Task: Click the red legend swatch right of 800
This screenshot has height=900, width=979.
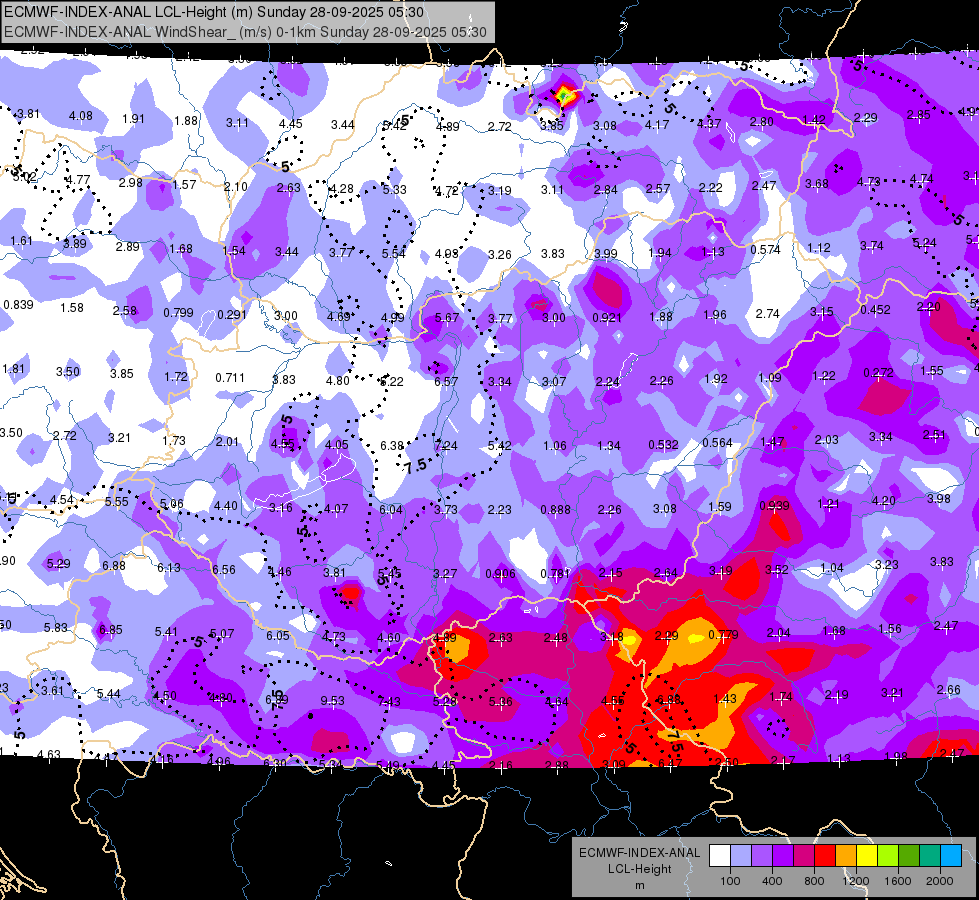Action: 825,856
